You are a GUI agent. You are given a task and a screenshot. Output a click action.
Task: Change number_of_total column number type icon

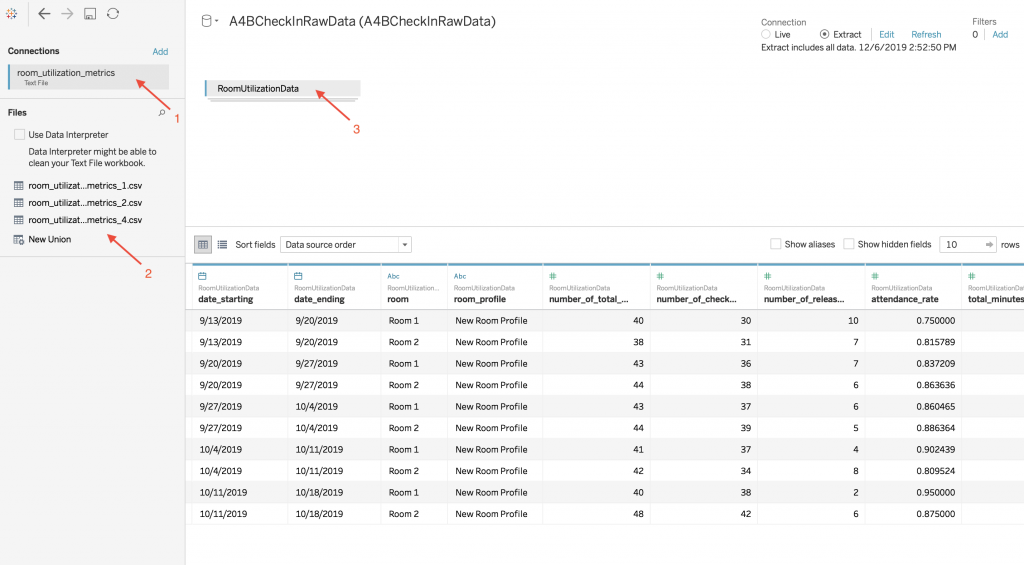tap(552, 276)
